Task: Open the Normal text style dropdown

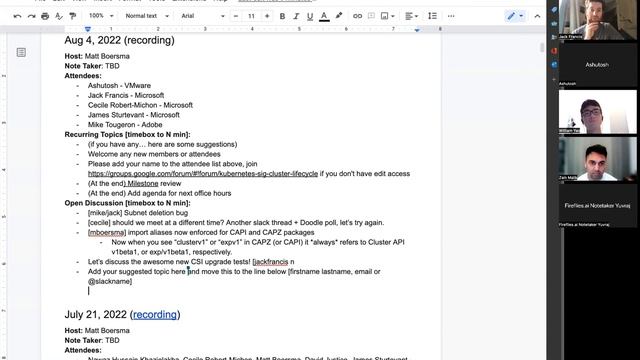Action: 147,16
